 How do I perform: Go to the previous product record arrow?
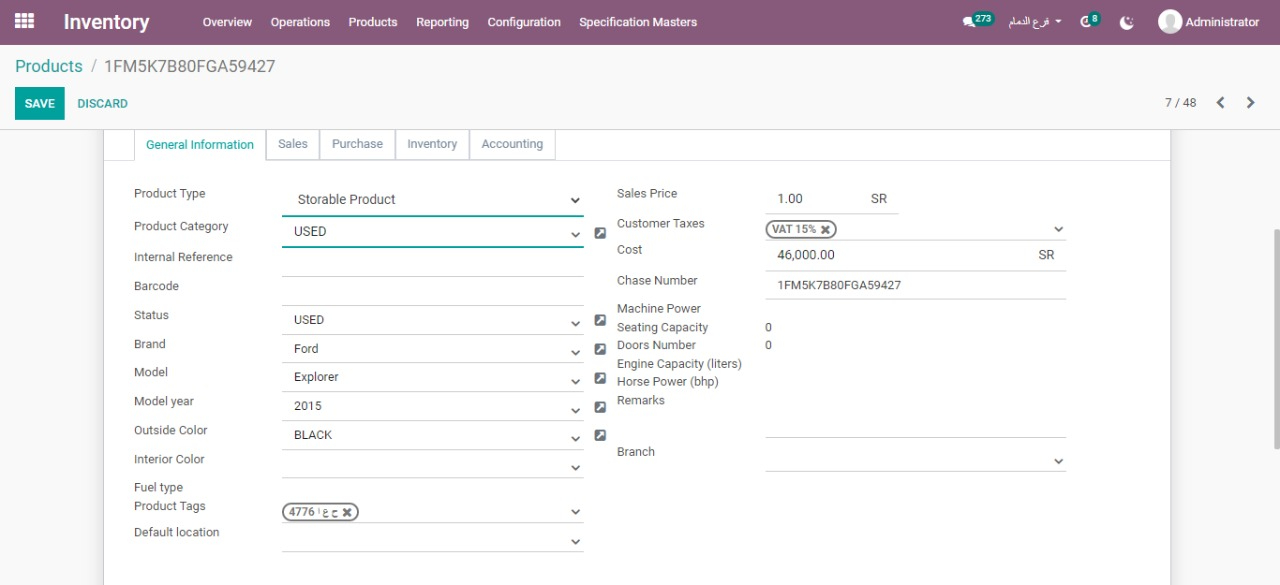pyautogui.click(x=1220, y=103)
